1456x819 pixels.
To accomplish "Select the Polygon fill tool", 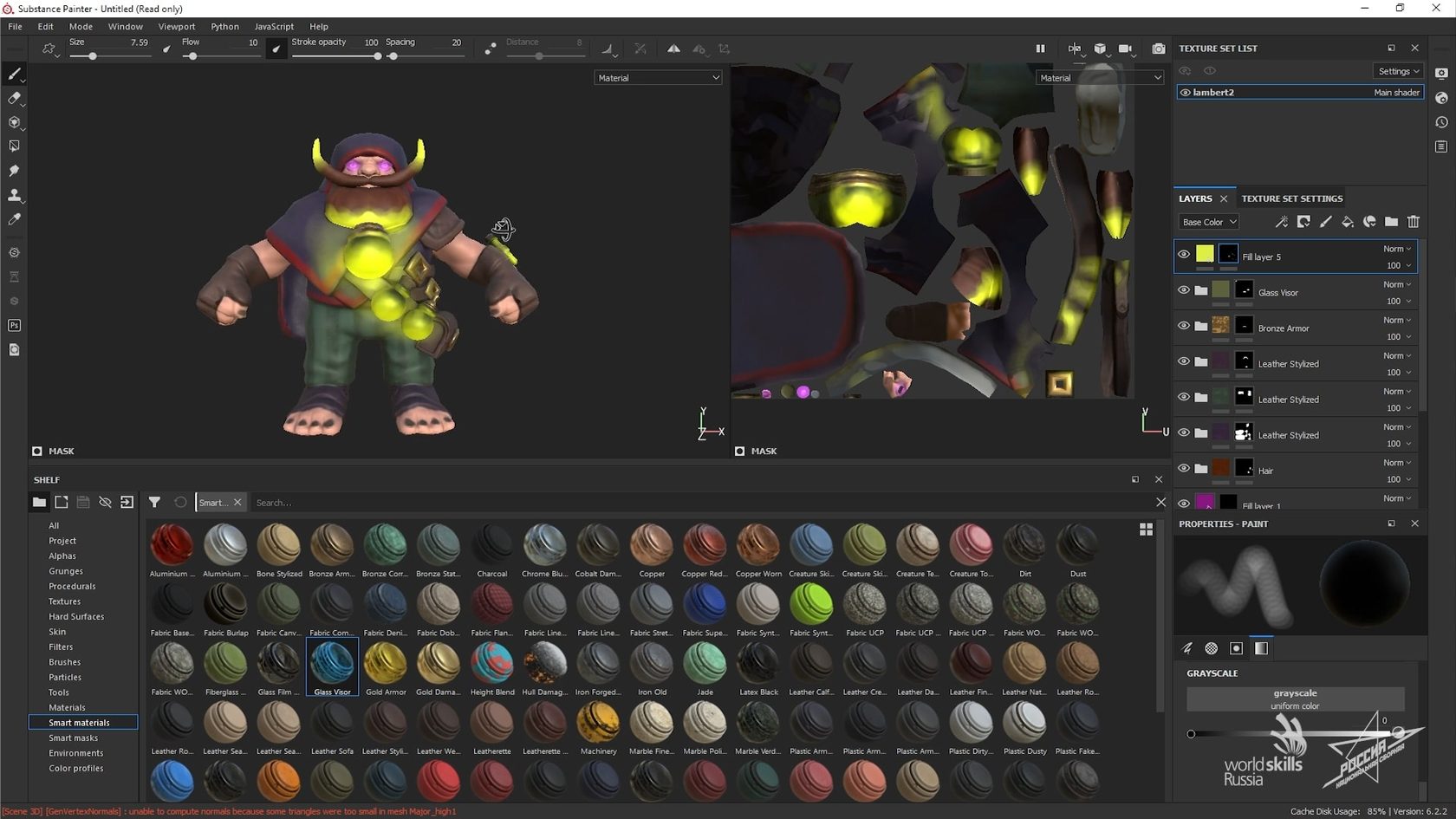I will pos(14,146).
